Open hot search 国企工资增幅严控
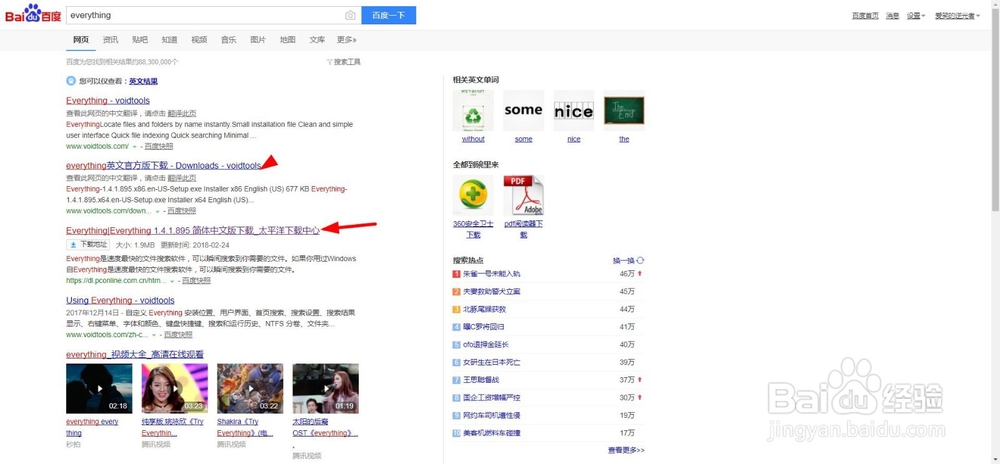 [x=492, y=398]
